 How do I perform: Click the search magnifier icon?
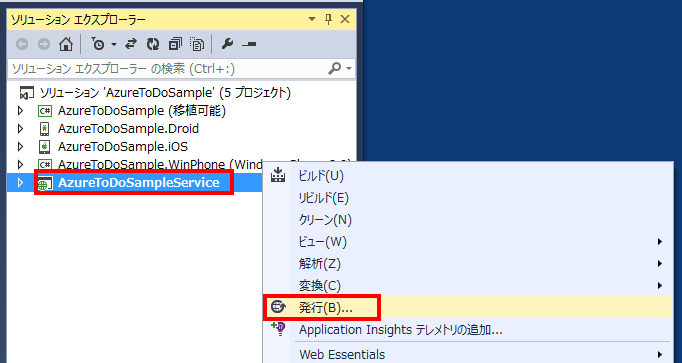point(334,68)
